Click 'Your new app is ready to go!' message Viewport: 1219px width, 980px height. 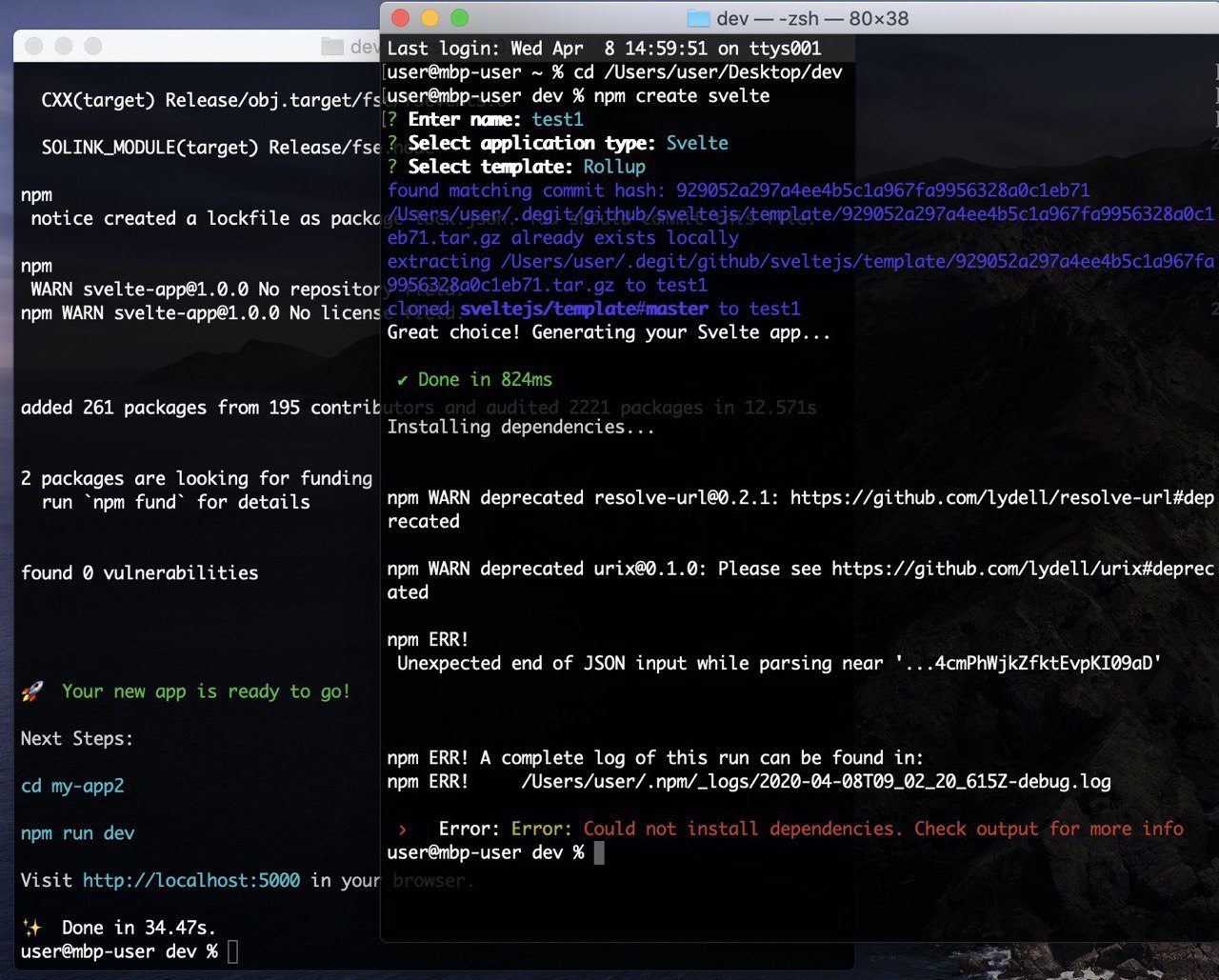206,691
